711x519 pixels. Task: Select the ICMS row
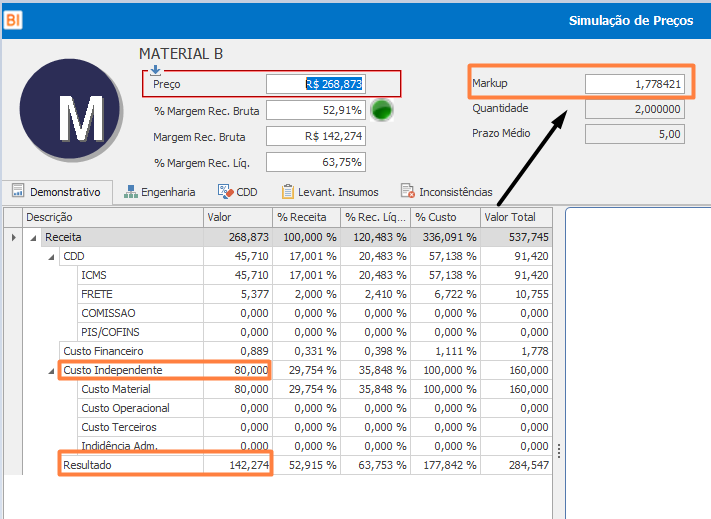click(x=315, y=275)
